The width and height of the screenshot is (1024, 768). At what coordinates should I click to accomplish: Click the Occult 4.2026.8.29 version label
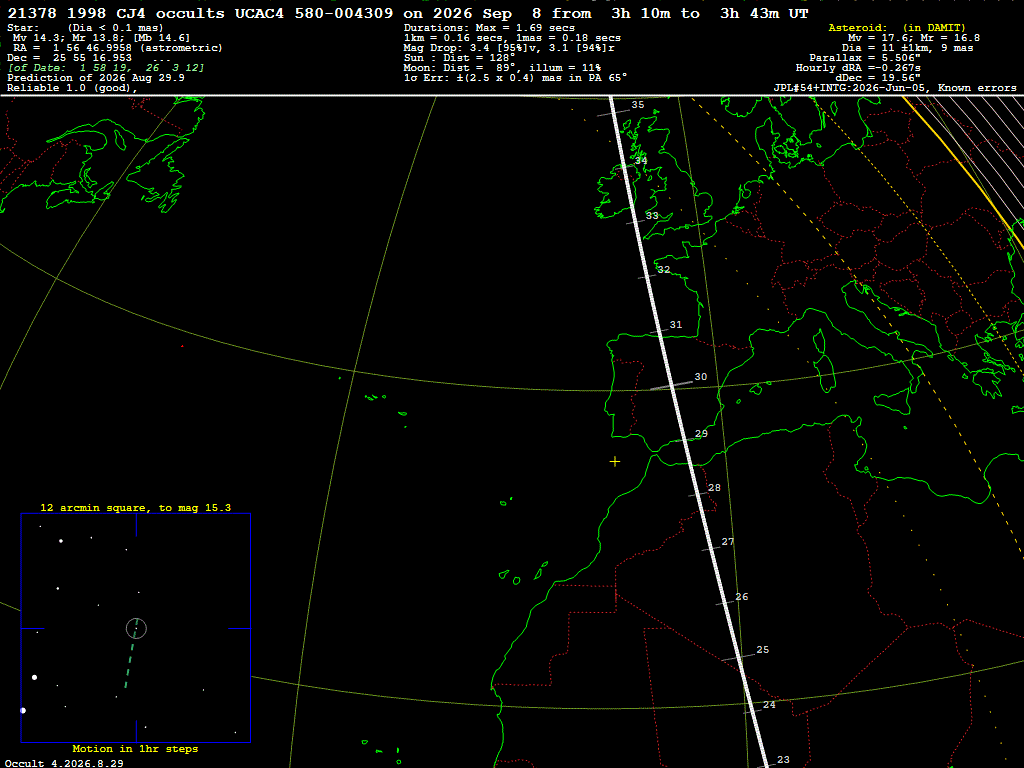(64, 763)
